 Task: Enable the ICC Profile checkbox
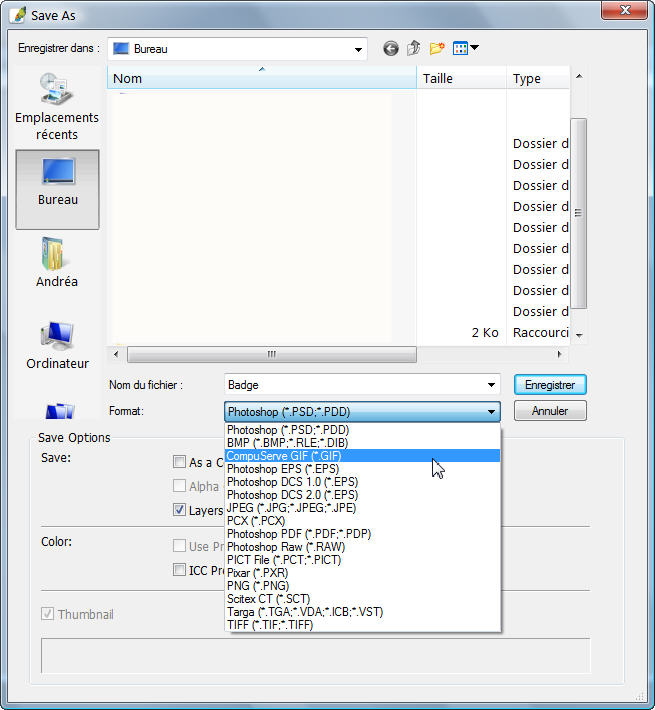tap(179, 570)
